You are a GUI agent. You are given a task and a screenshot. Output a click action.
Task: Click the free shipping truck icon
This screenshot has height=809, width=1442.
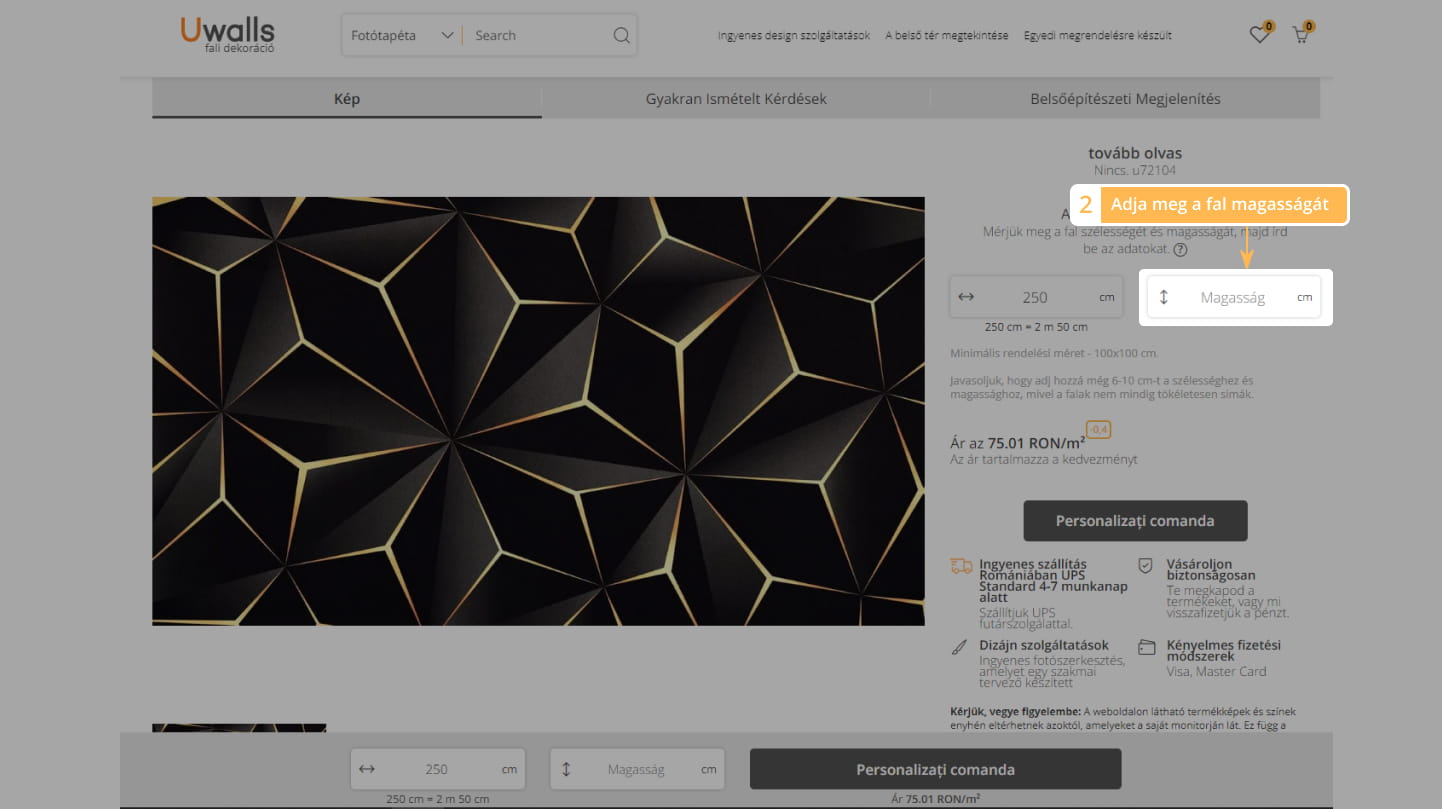[x=961, y=566]
